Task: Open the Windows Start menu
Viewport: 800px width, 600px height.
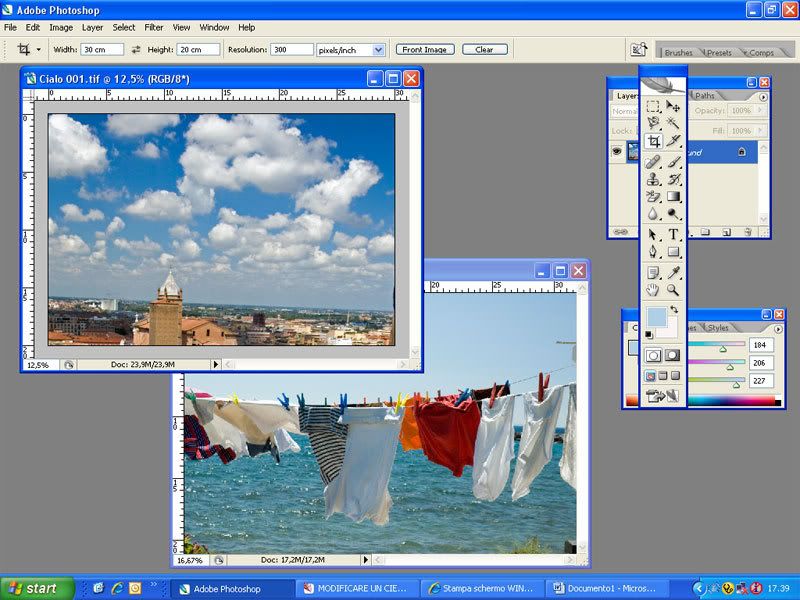Action: click(37, 588)
